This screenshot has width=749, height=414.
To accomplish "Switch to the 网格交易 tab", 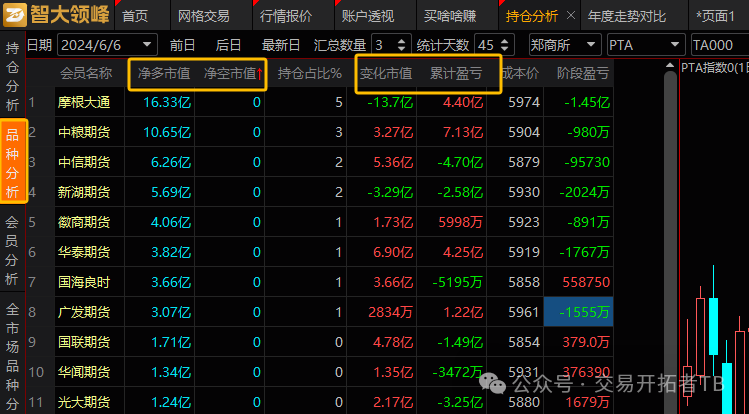I will click(x=204, y=16).
